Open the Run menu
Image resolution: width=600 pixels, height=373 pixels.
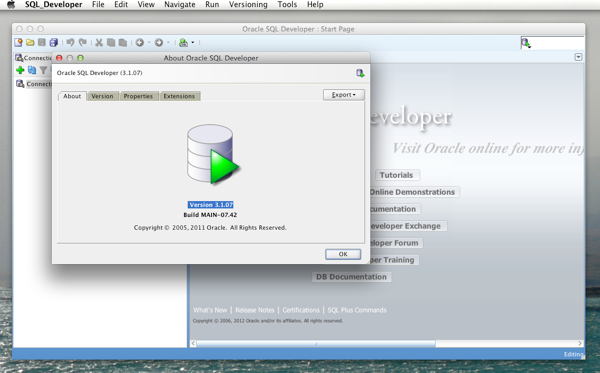tap(212, 5)
